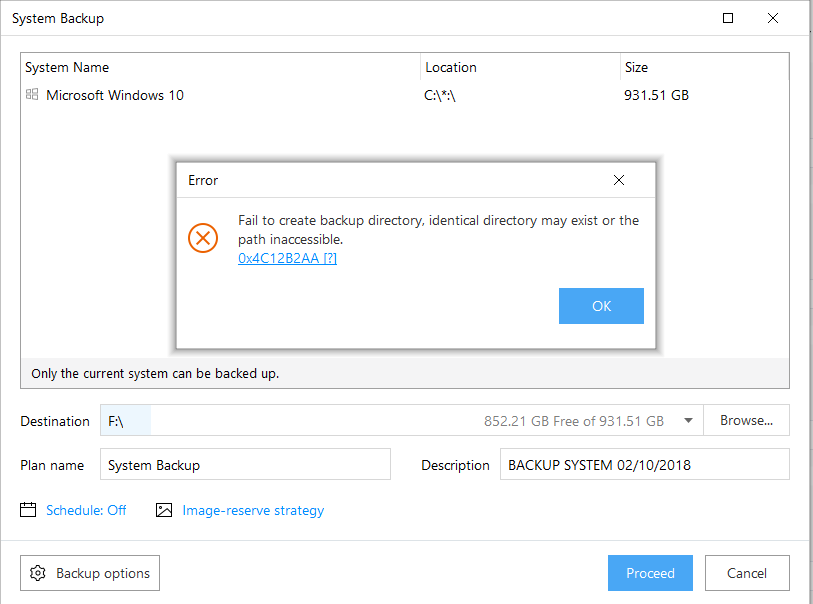The width and height of the screenshot is (813, 604).
Task: Maximize the System Backup window
Action: coord(728,18)
